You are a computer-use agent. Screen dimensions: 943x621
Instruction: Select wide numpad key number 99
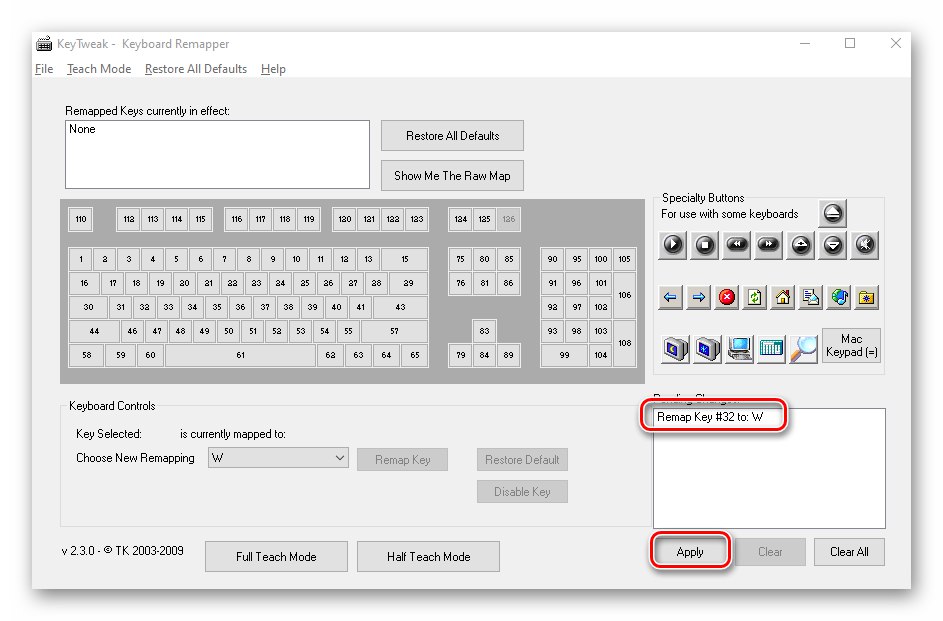(x=564, y=355)
